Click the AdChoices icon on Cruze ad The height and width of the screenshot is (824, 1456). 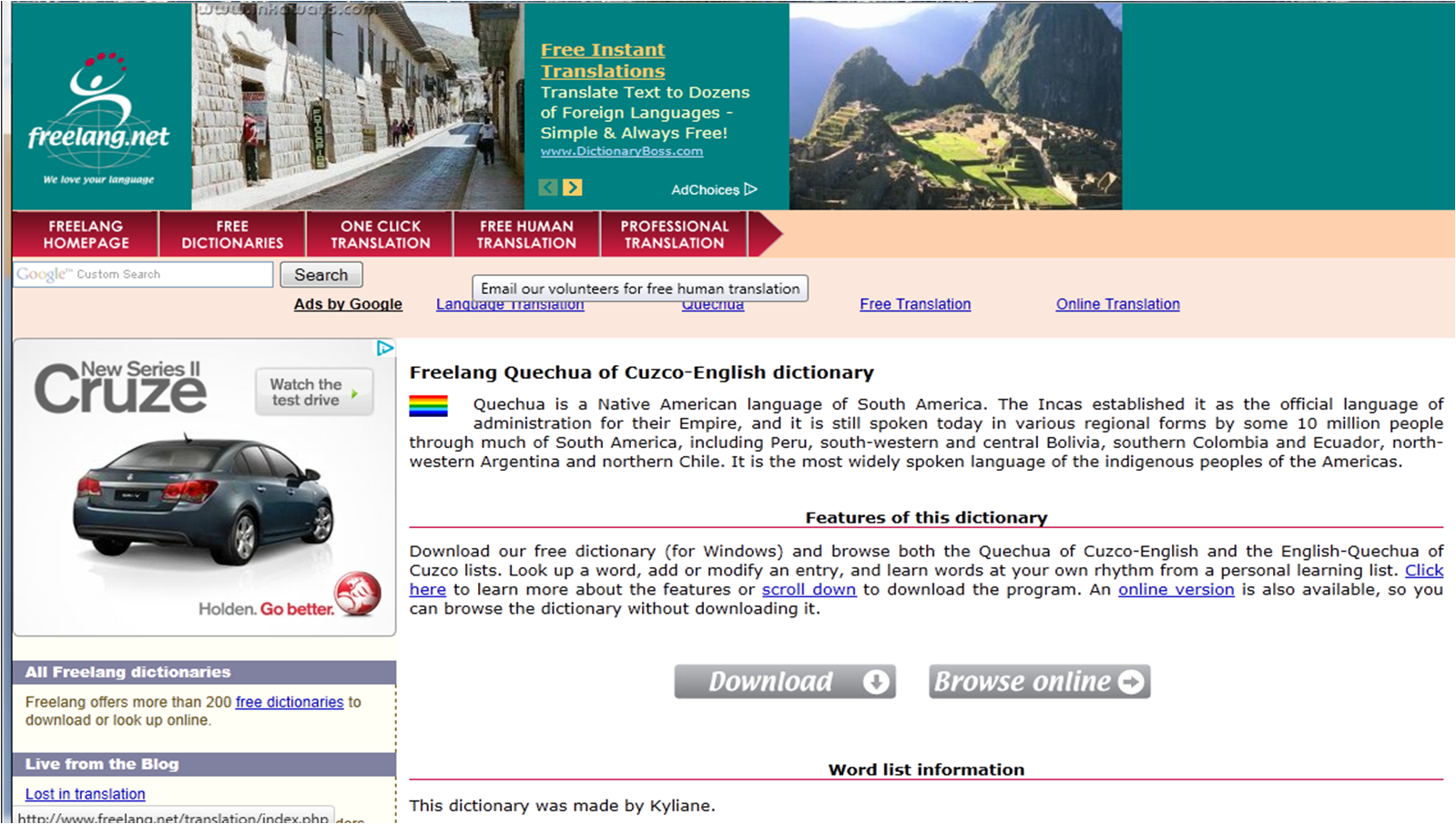tap(385, 348)
